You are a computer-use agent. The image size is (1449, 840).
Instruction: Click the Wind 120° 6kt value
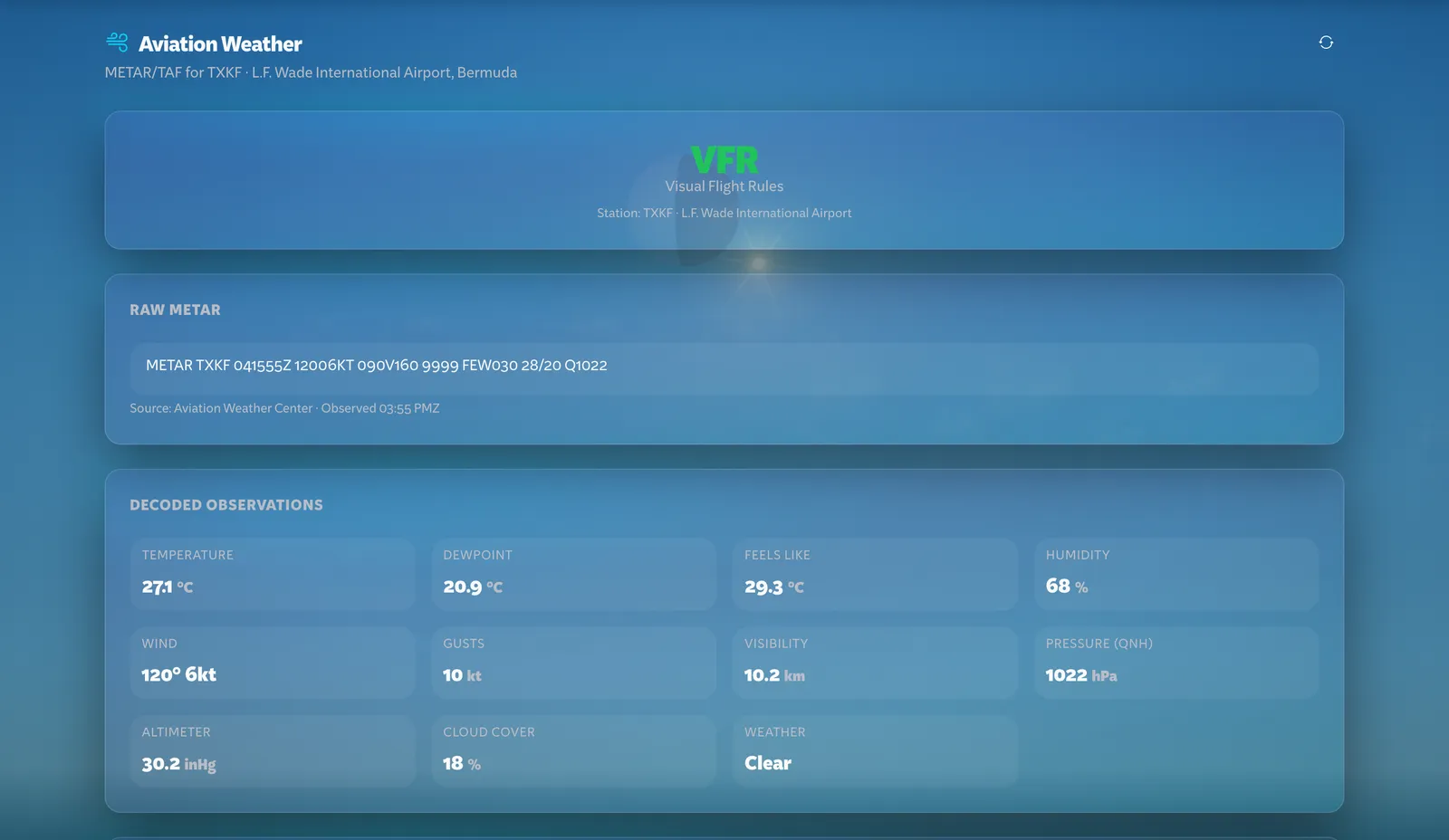point(179,674)
